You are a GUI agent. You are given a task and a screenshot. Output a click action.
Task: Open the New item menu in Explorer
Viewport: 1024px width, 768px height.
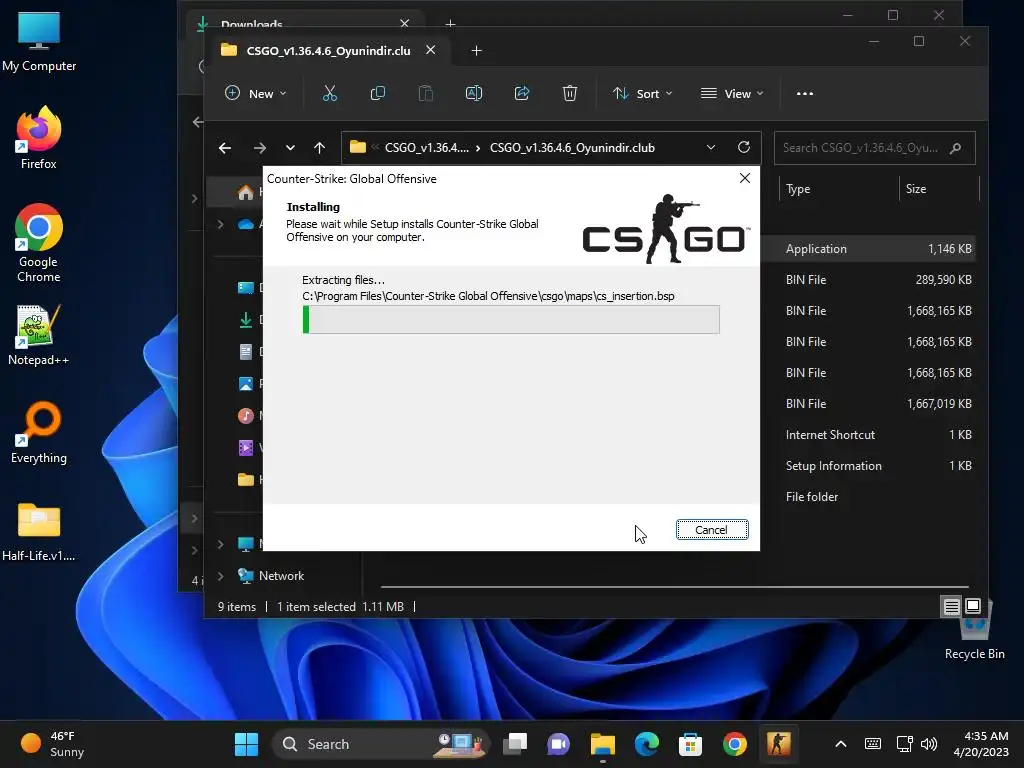click(x=255, y=93)
